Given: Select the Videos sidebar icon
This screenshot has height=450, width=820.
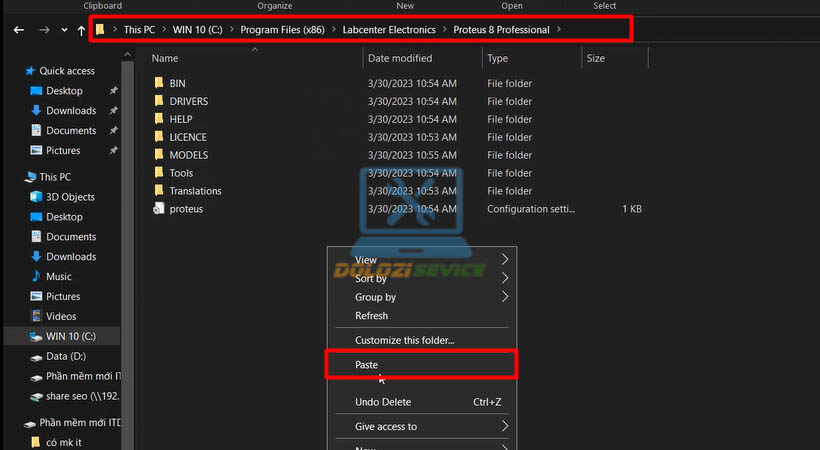Looking at the screenshot, I should [36, 316].
